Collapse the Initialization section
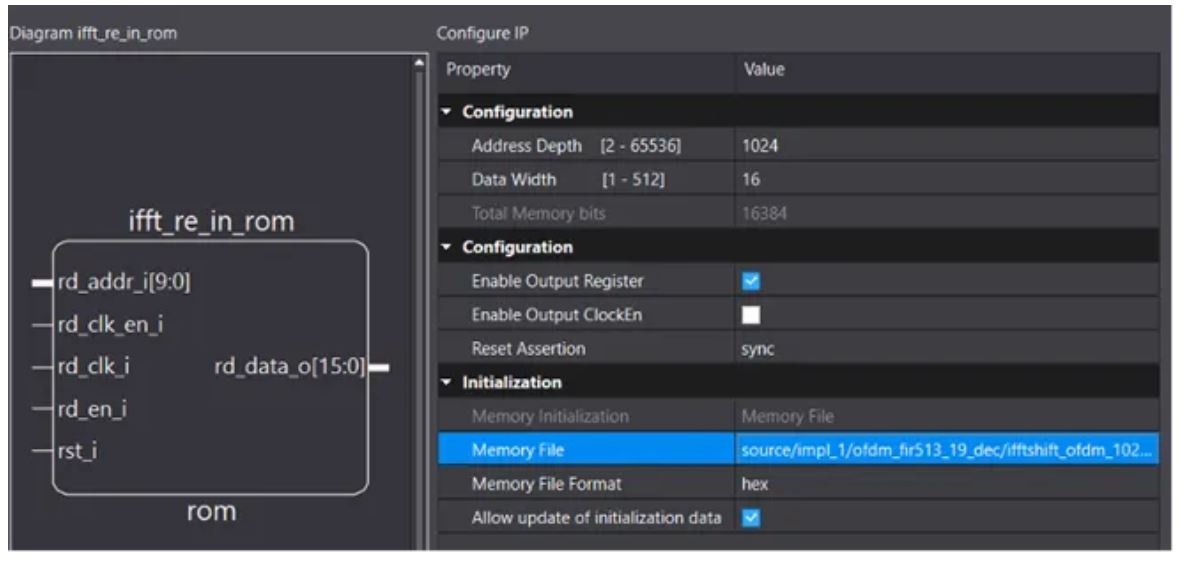 pyautogui.click(x=447, y=382)
